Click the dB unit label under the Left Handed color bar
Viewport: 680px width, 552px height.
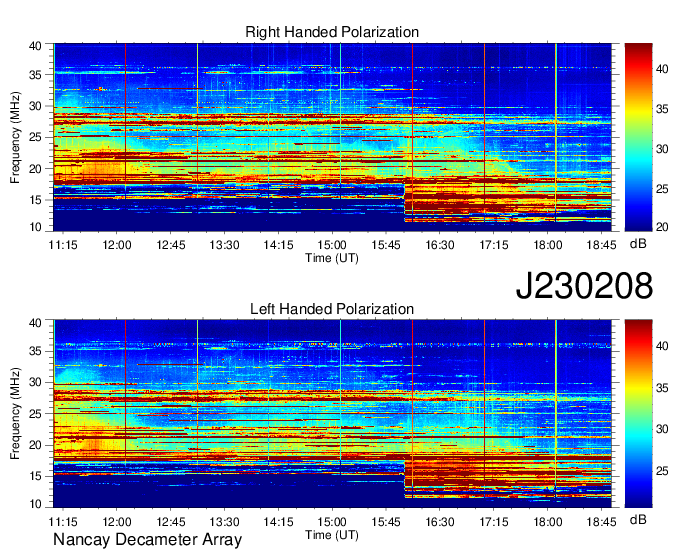point(638,519)
